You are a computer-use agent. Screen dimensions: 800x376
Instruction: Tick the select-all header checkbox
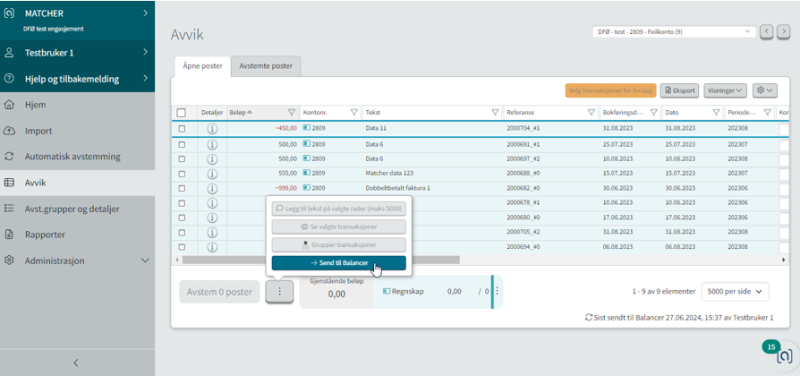click(181, 113)
